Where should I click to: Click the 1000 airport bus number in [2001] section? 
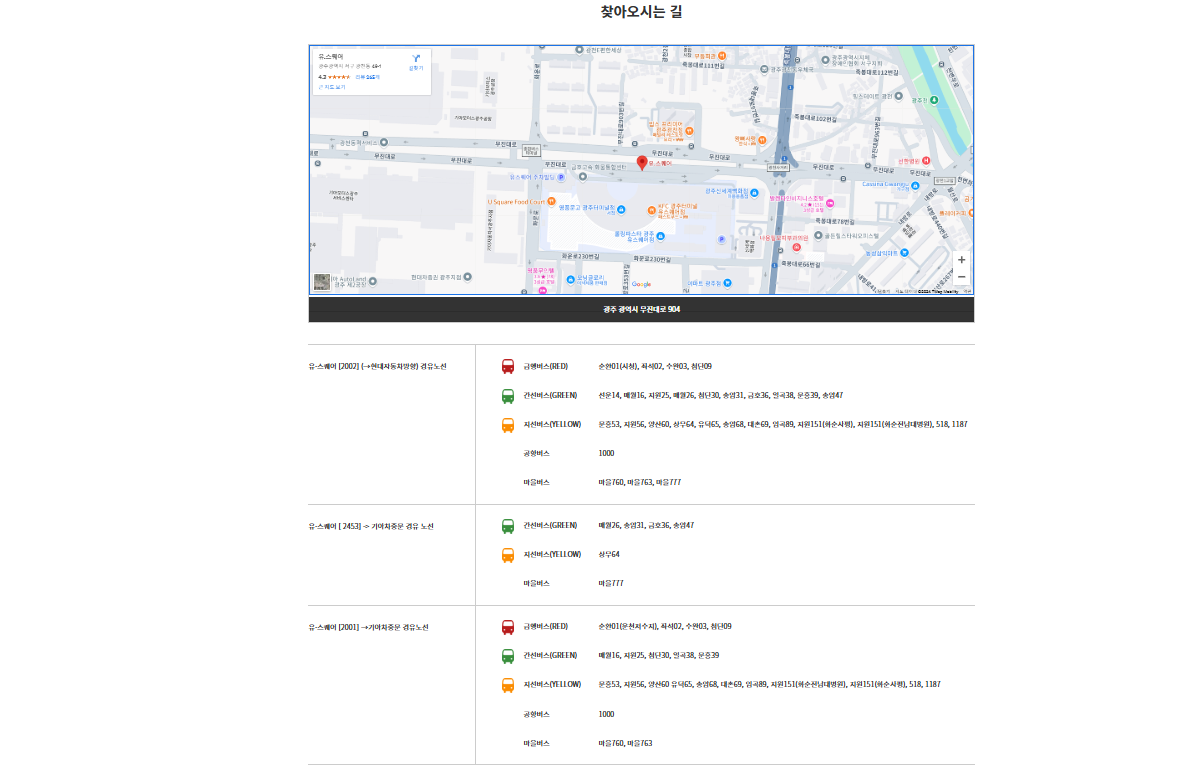pos(607,714)
